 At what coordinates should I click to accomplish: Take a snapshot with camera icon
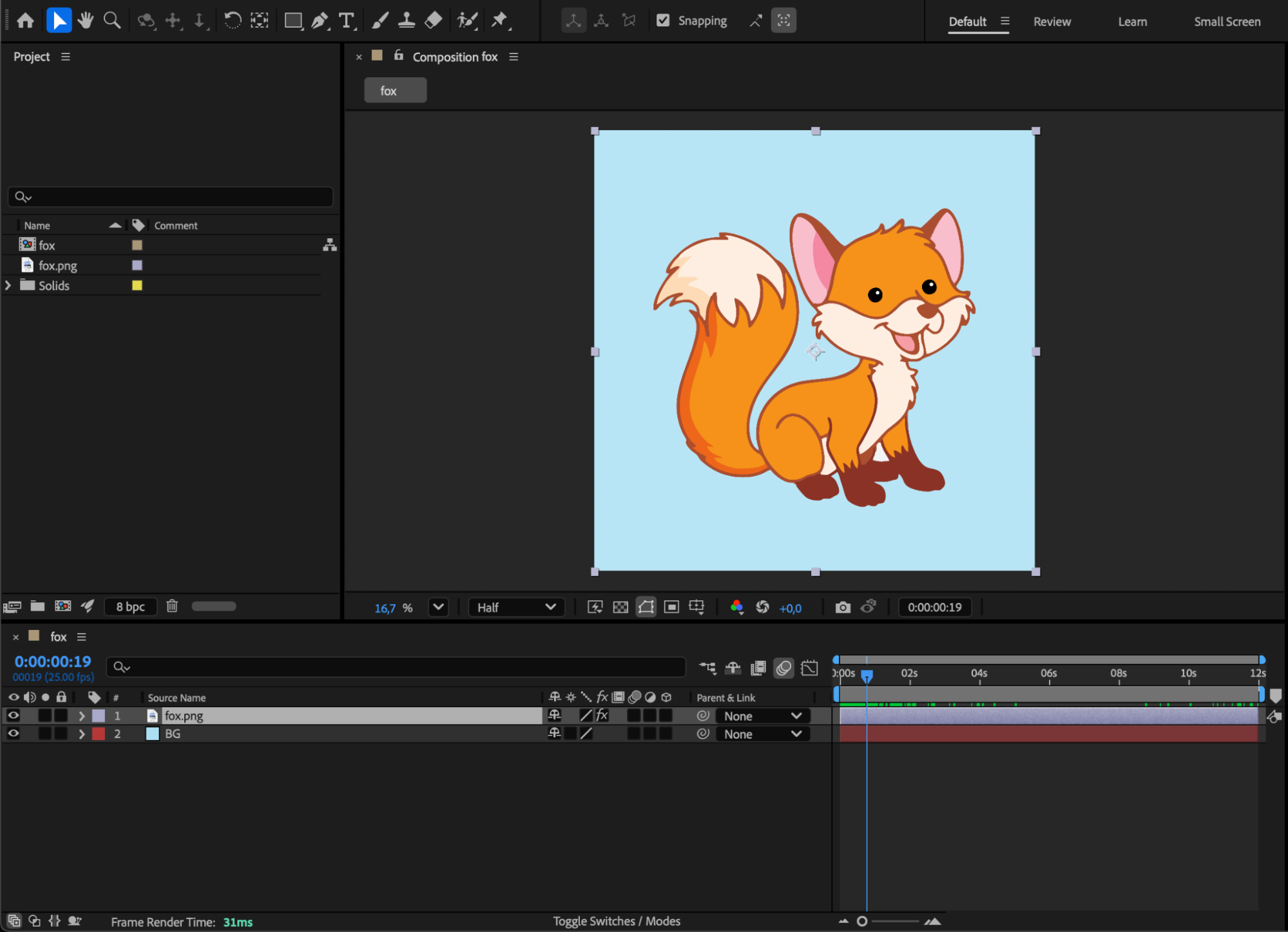(842, 607)
